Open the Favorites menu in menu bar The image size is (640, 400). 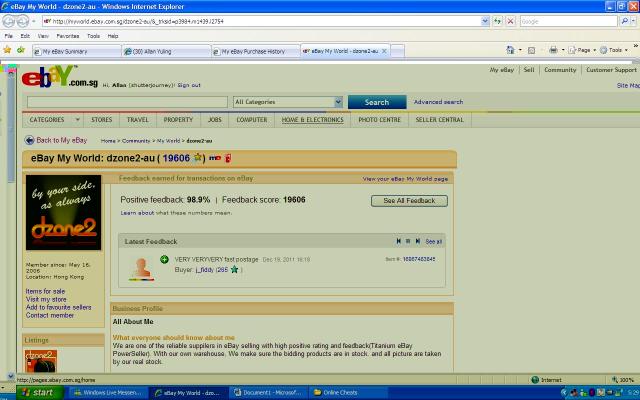tap(67, 35)
